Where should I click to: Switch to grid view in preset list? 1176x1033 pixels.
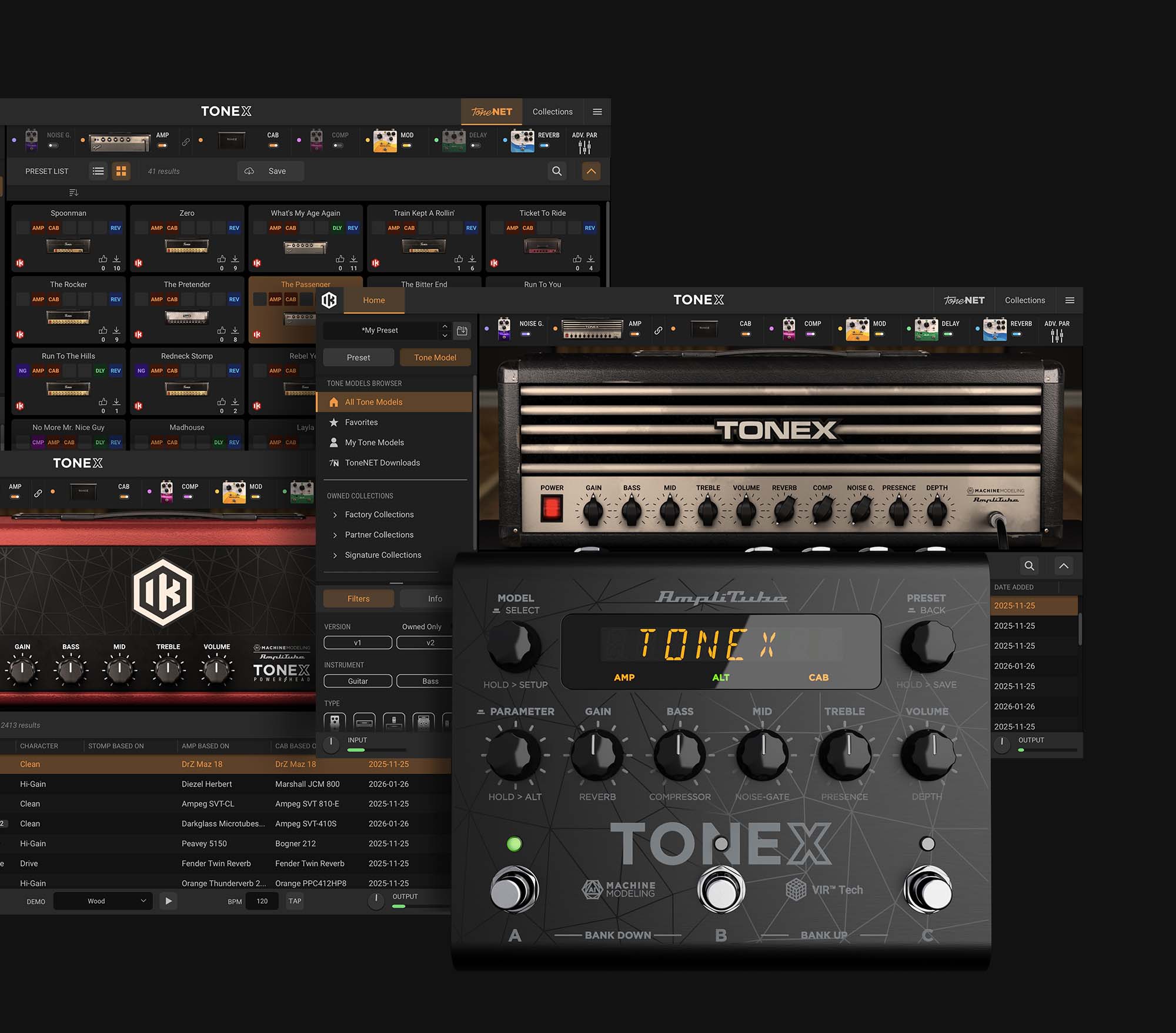(x=121, y=171)
